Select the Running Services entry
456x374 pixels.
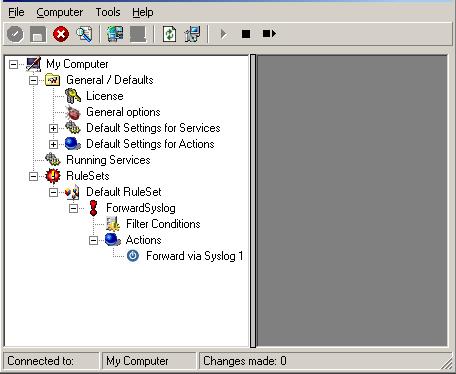[x=108, y=160]
